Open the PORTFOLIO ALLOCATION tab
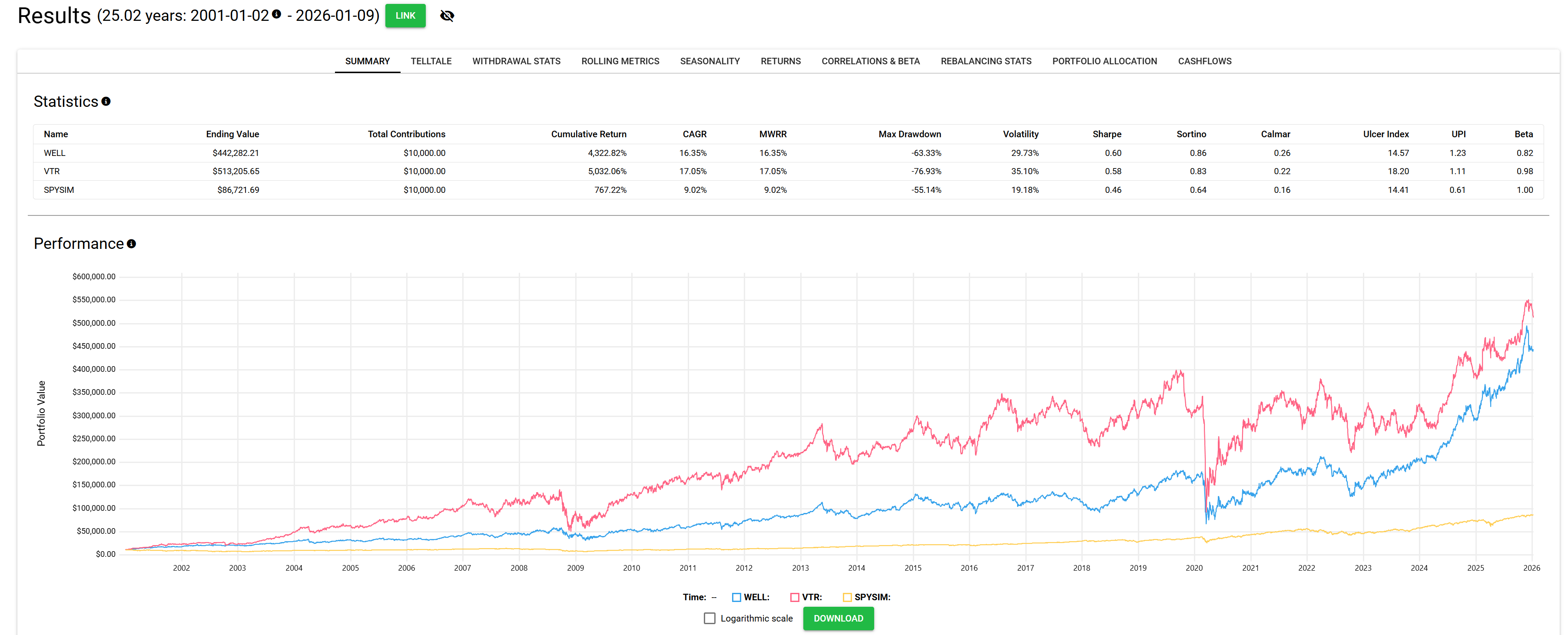The height and width of the screenshot is (635, 1568). tap(1104, 61)
